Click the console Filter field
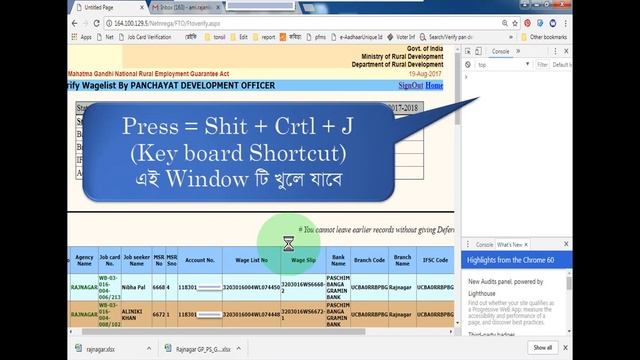Image resolution: width=640 pixels, height=360 pixels. point(542,64)
